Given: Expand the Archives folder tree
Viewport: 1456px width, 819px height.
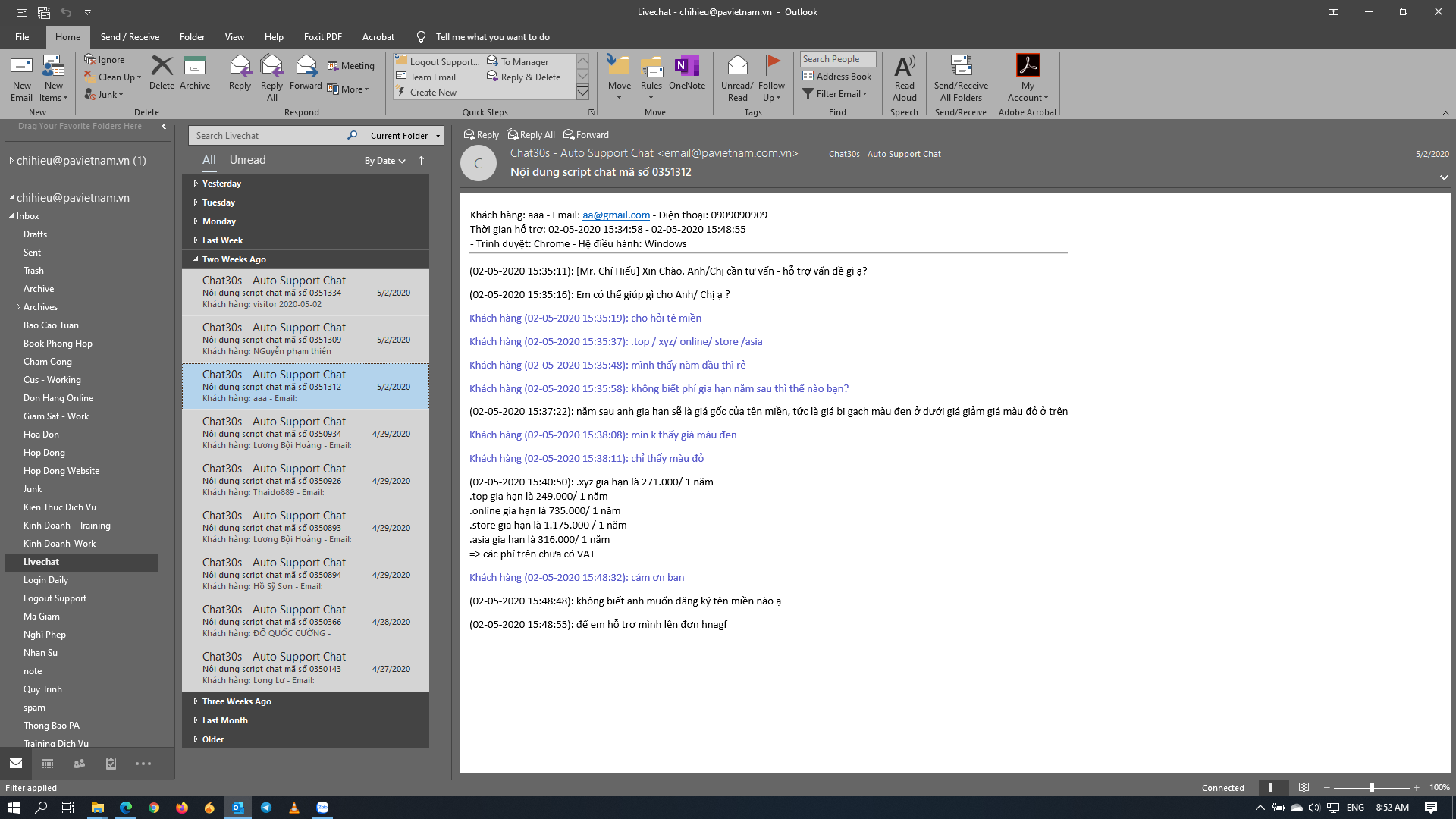Looking at the screenshot, I should click(x=18, y=307).
